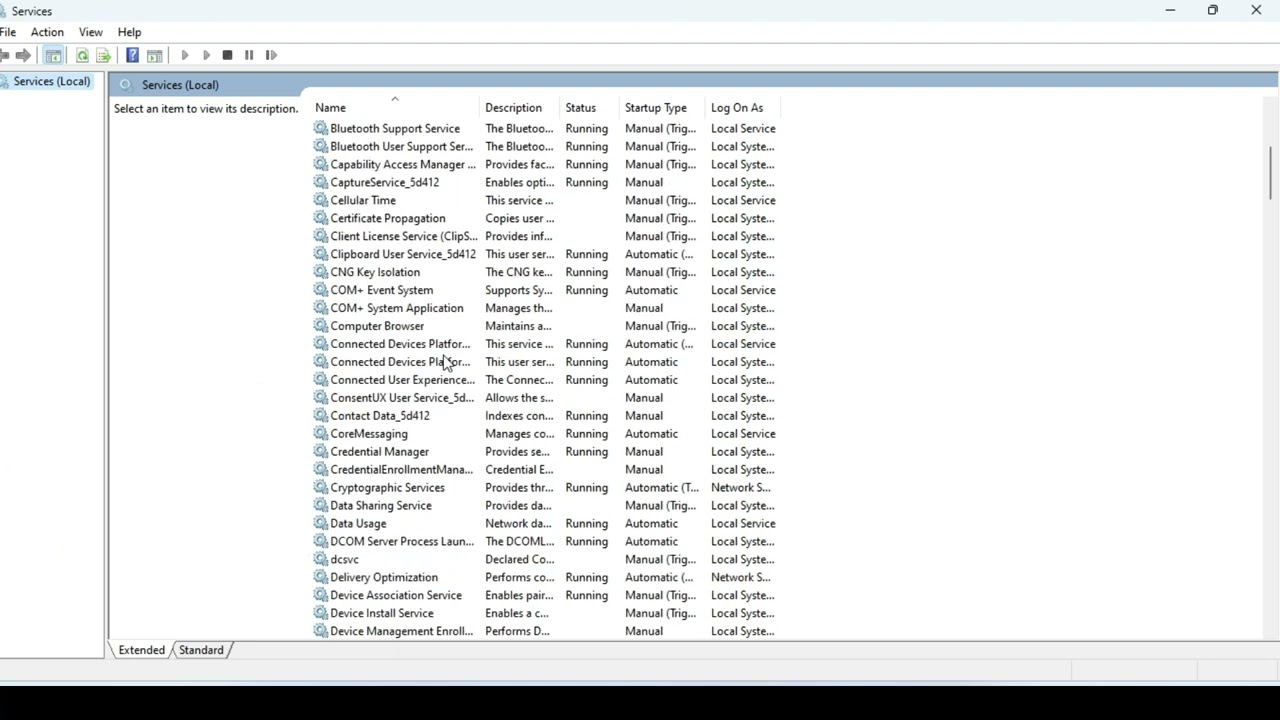Click the gear icon next to Delivery Optimization

(320, 578)
